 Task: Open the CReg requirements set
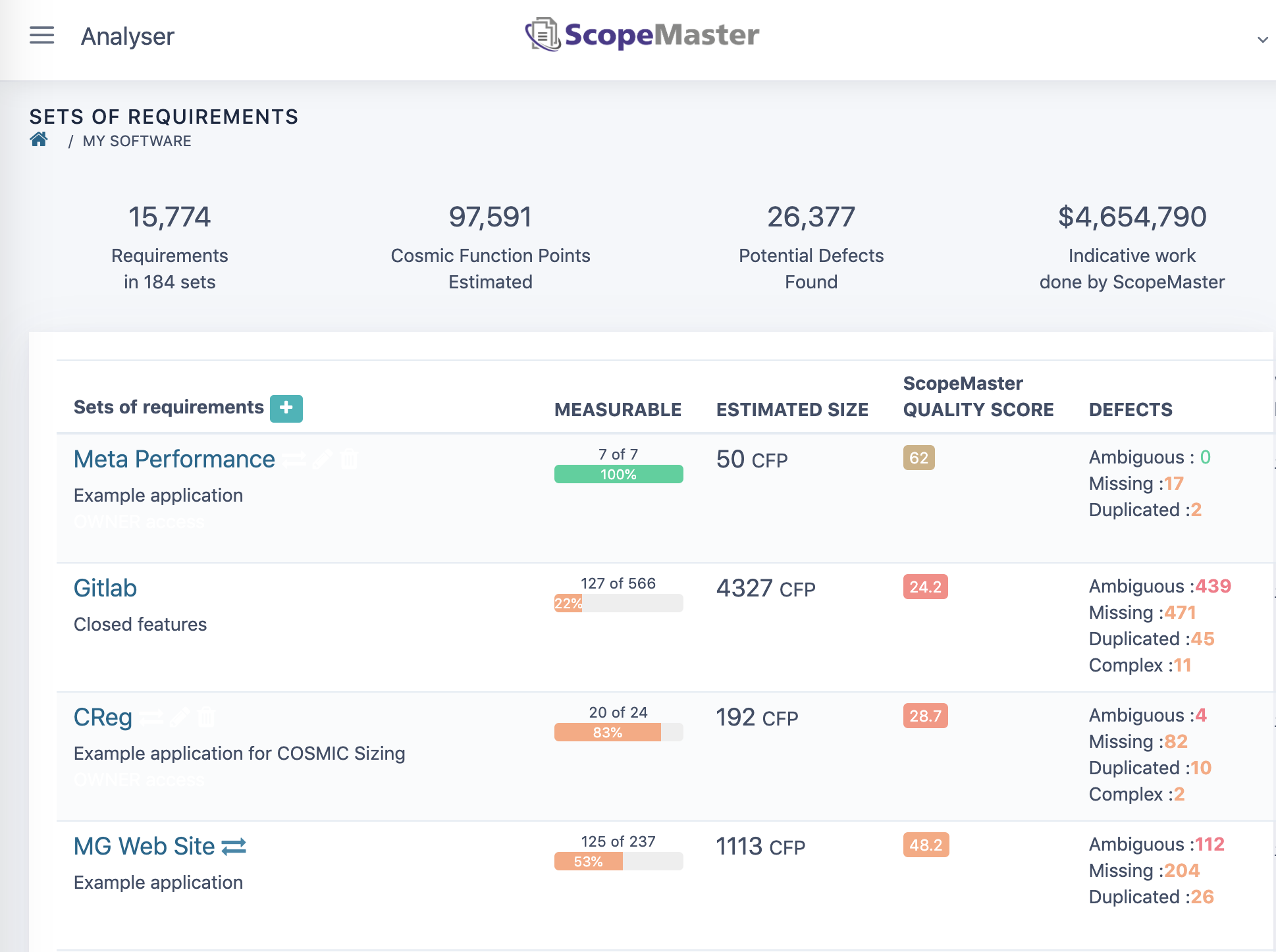(103, 717)
